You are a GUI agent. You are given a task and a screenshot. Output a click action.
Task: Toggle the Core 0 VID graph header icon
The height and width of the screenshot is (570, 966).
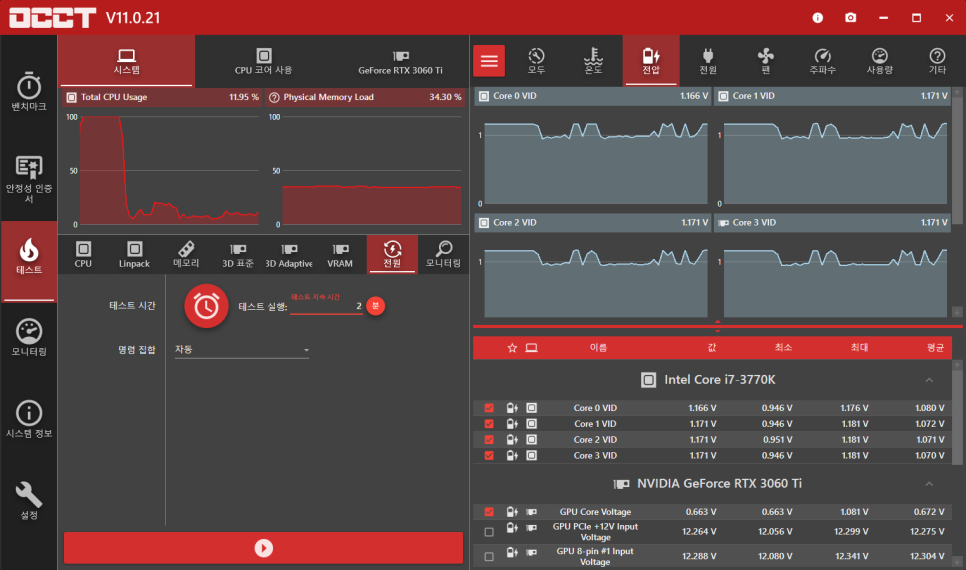[484, 96]
